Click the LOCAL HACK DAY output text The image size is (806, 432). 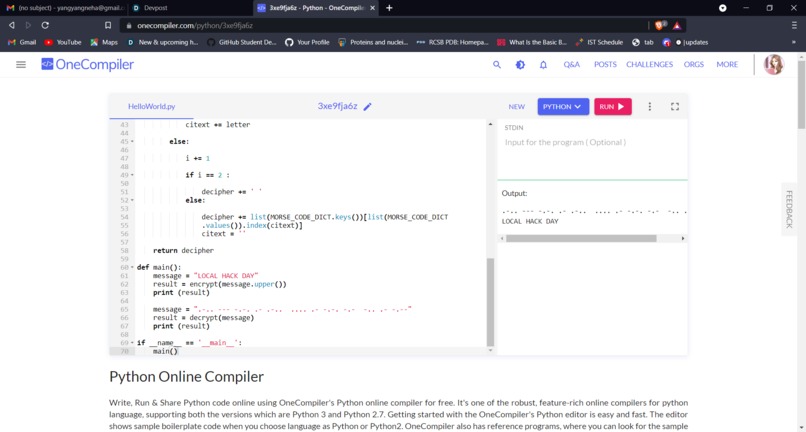[x=530, y=222]
